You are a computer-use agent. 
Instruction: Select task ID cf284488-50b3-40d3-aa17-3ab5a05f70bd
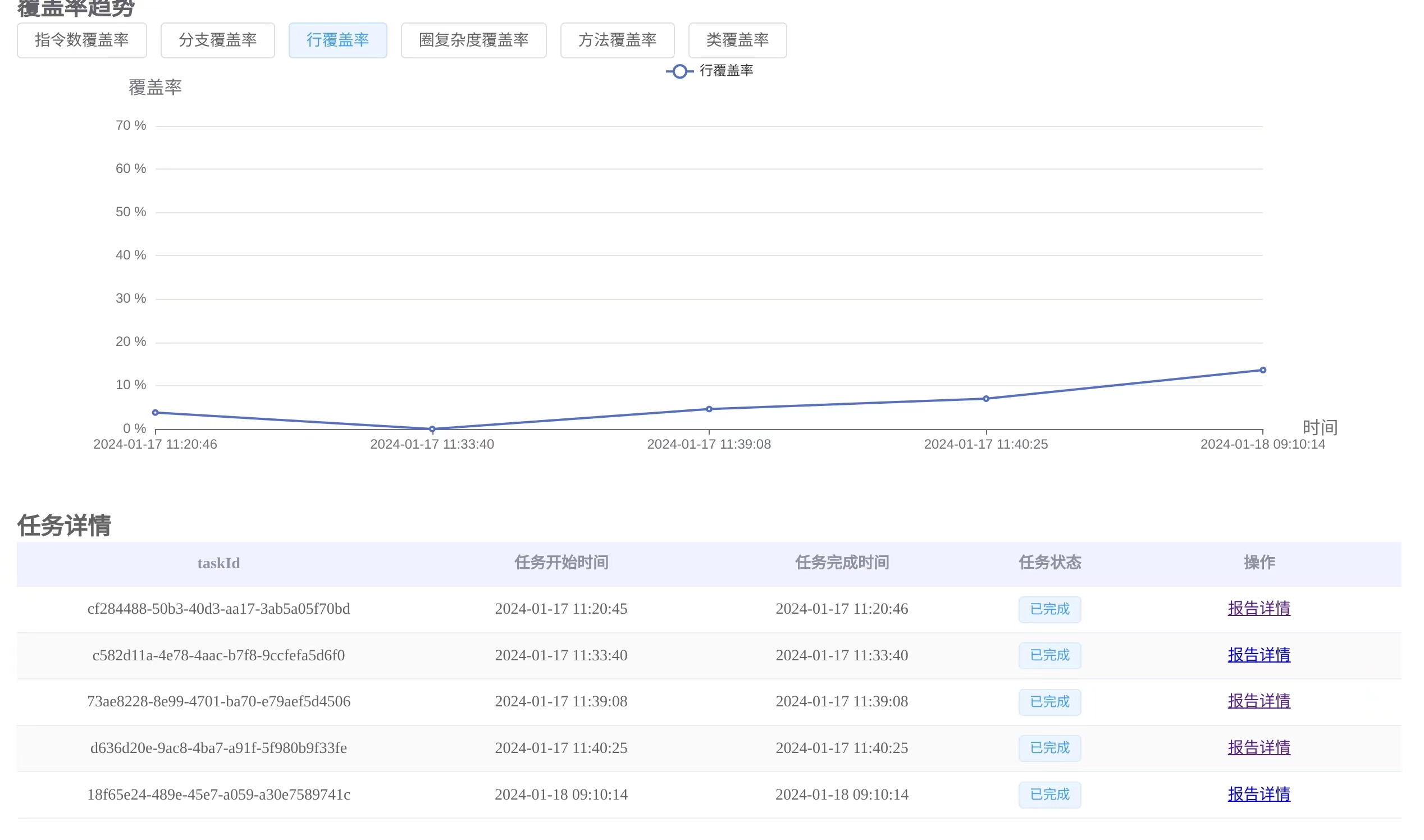click(218, 609)
